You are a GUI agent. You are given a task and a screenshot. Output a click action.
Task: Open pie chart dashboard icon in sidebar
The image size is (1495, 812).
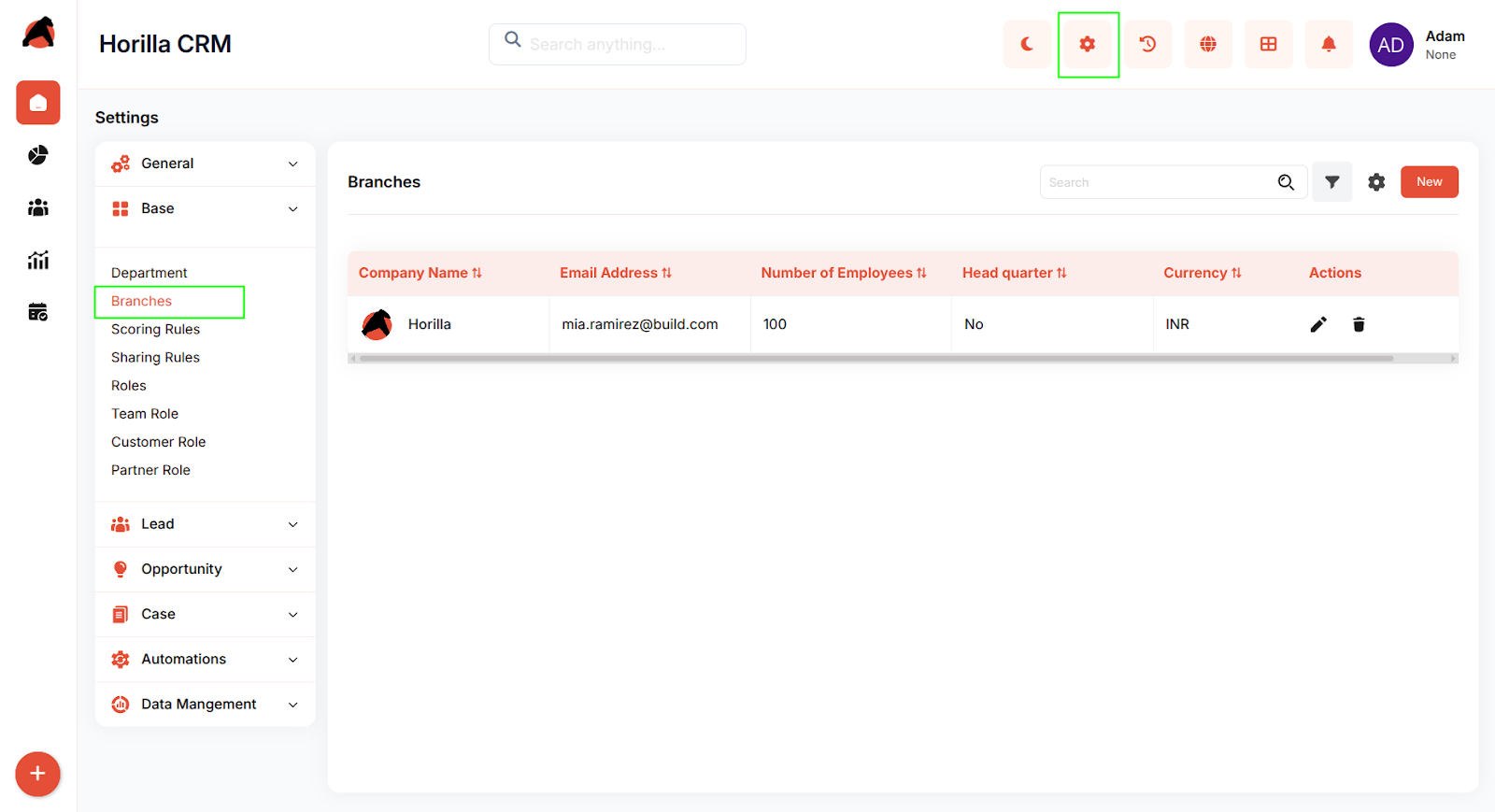coord(38,155)
